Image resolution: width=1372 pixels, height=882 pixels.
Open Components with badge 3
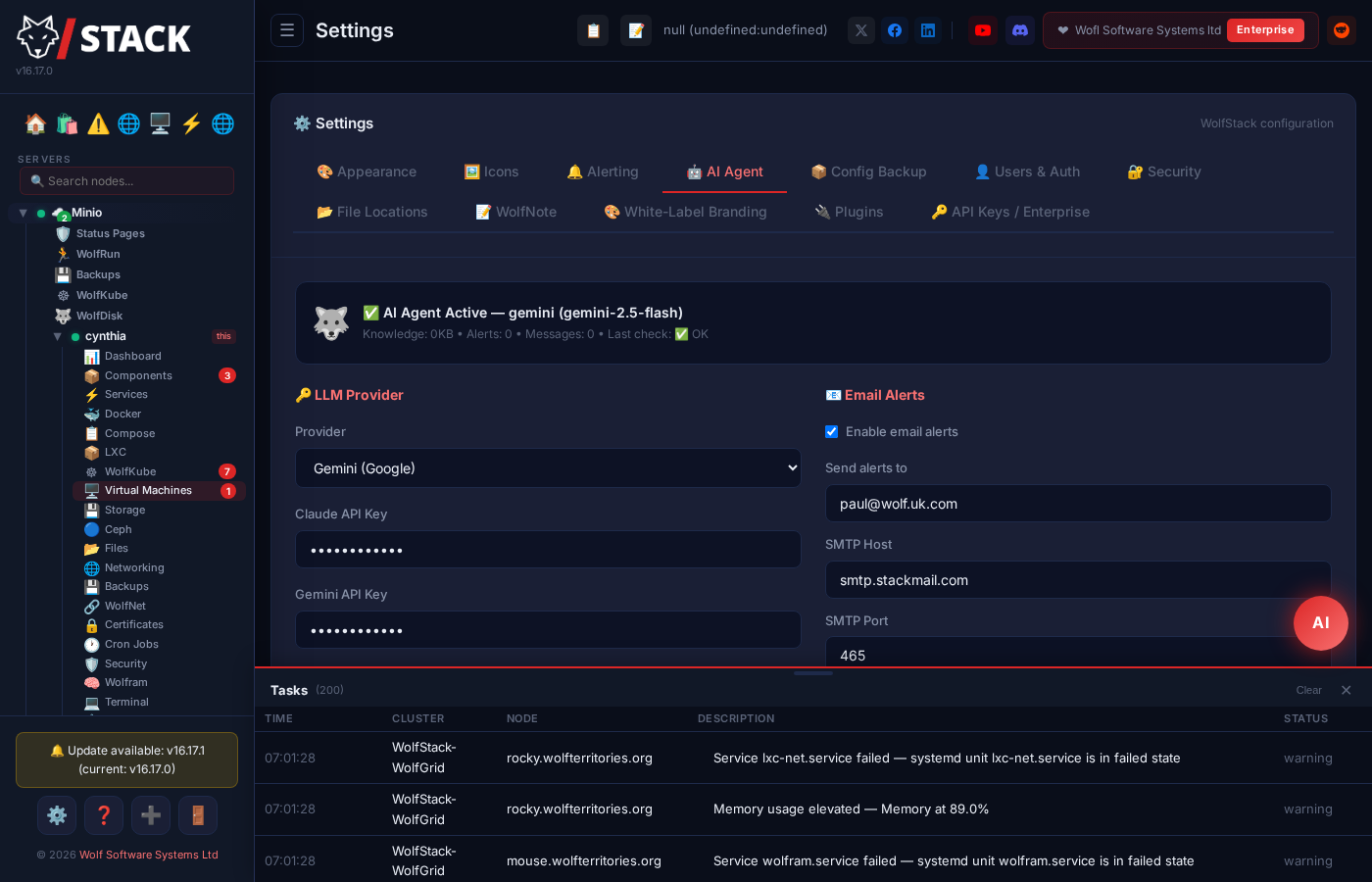click(138, 375)
